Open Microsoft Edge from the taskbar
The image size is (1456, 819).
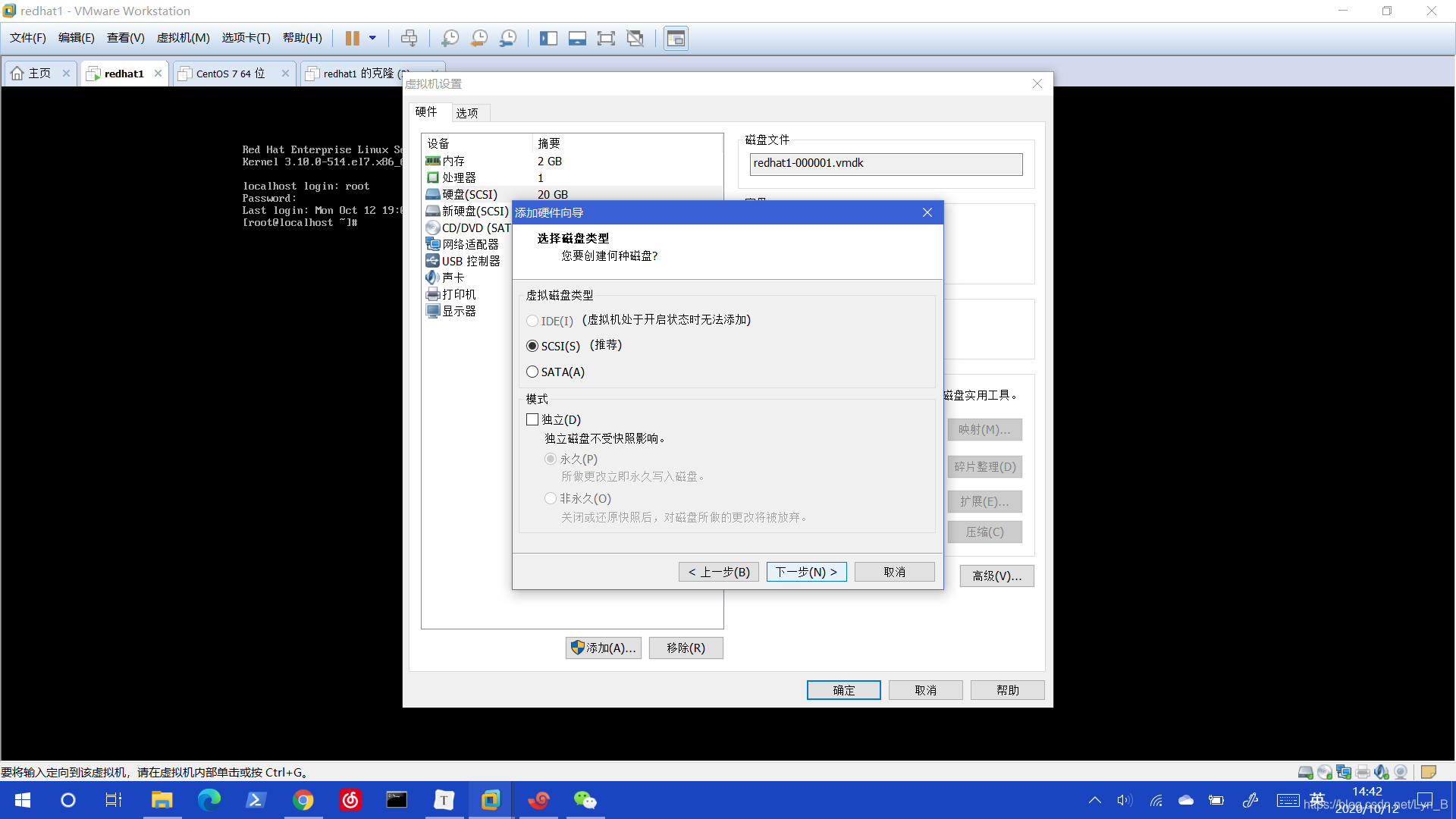(x=209, y=800)
